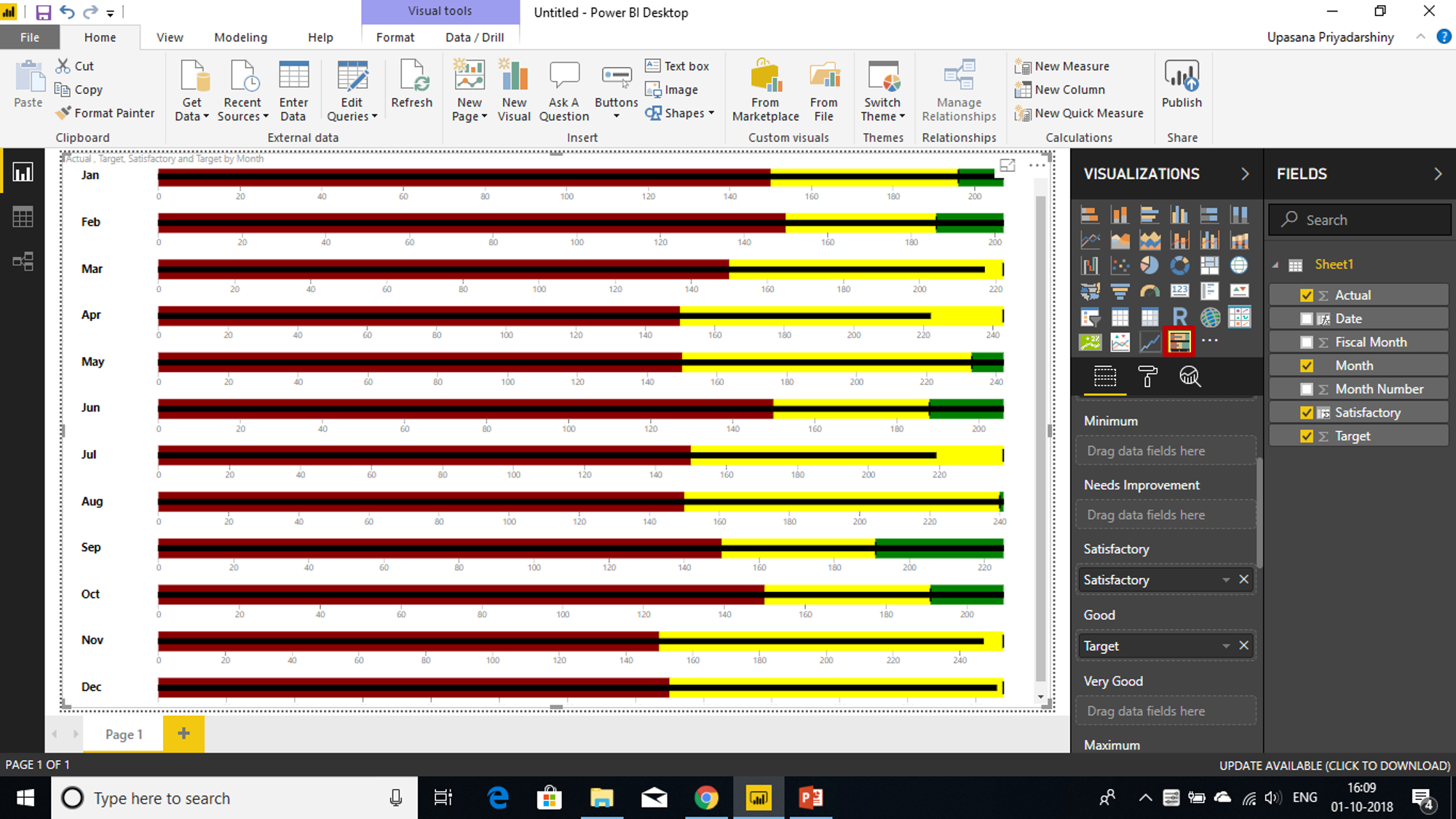Click the analytics pane icon in visualizations
This screenshot has width=1456, height=819.
click(1190, 377)
